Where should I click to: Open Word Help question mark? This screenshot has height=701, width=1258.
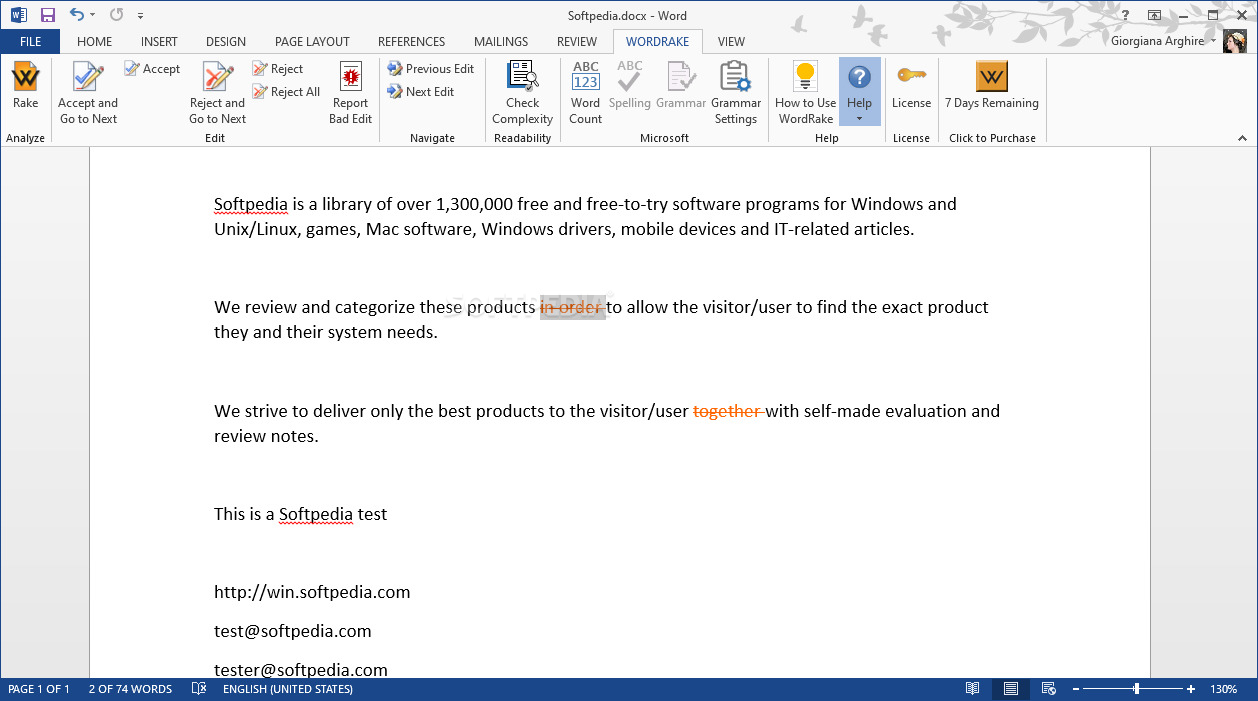point(1126,15)
